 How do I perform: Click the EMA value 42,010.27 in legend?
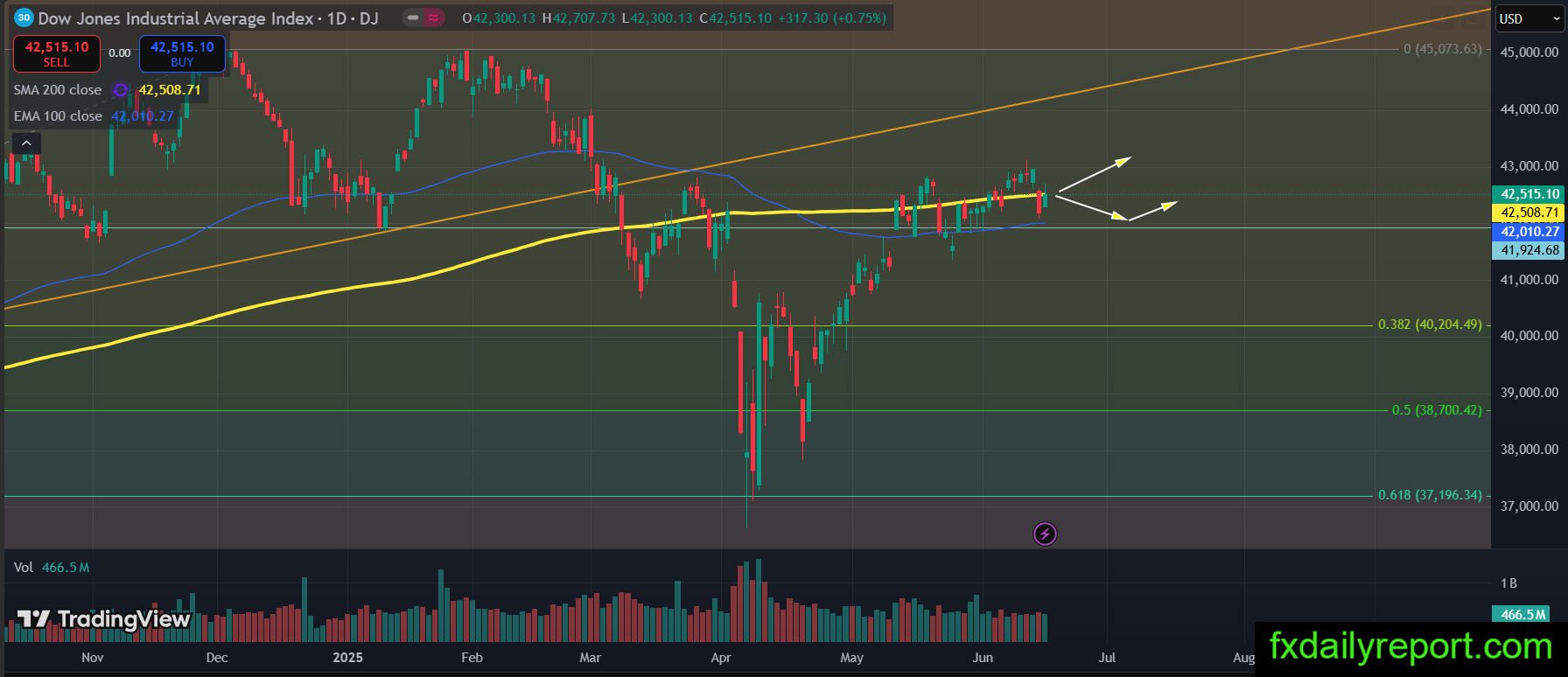click(x=143, y=116)
